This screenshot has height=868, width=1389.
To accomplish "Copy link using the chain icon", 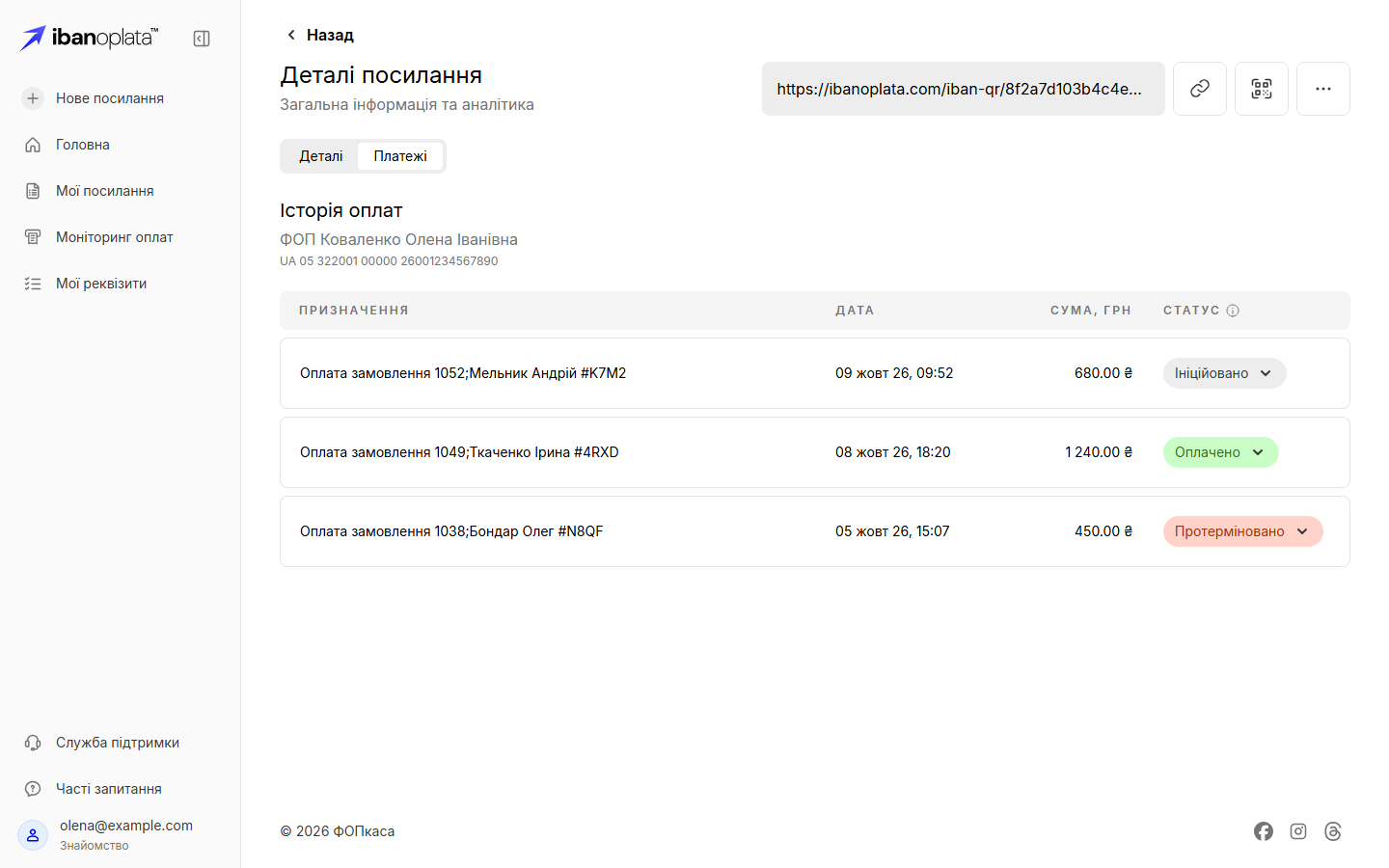I will 1200,89.
